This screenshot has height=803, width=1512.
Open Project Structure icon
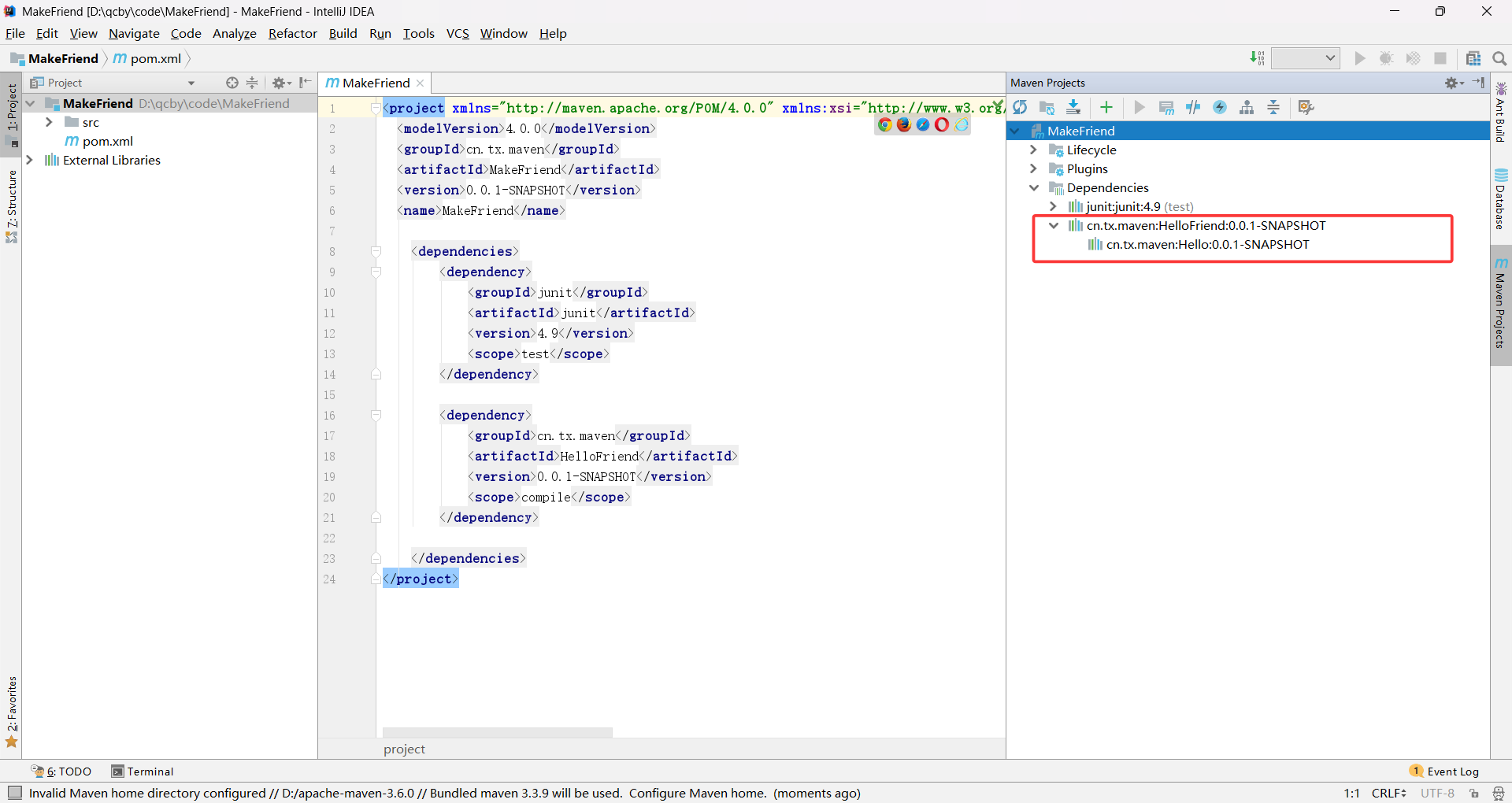pos(1473,58)
